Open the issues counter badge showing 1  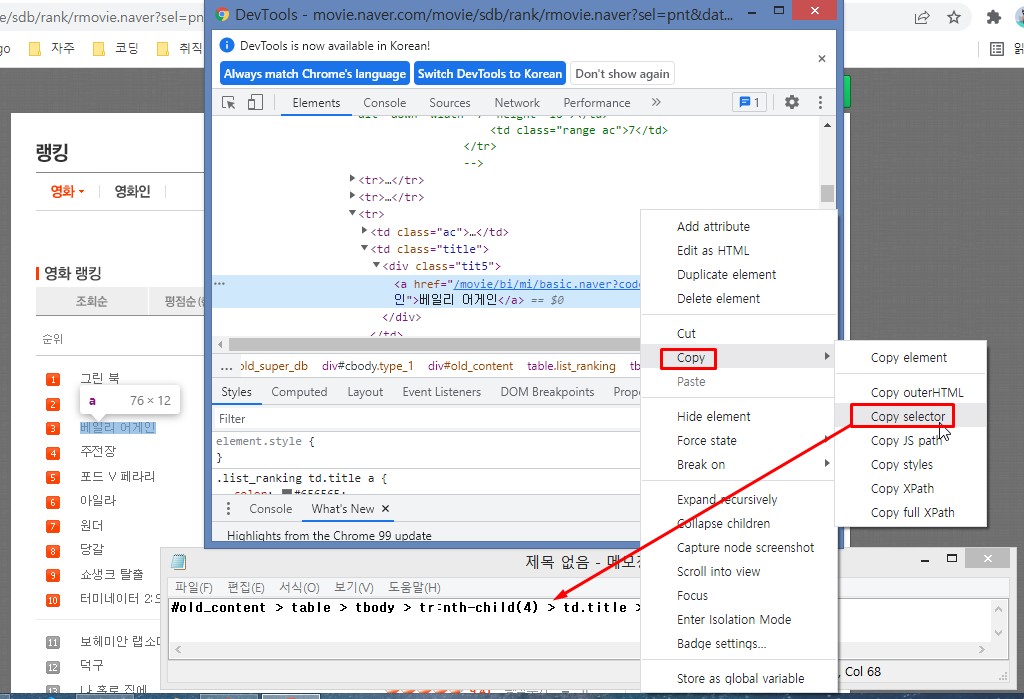(x=749, y=102)
